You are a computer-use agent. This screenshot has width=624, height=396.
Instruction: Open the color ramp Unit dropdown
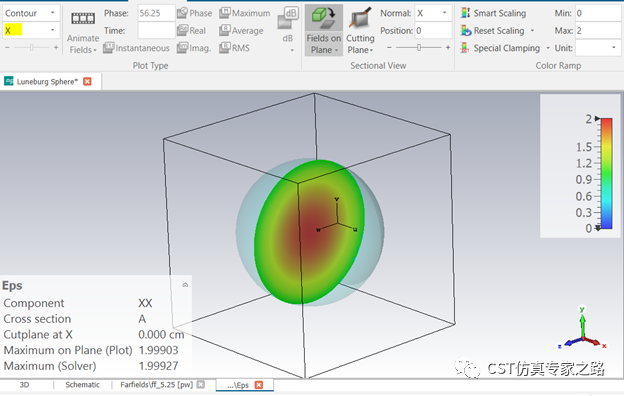(598, 48)
